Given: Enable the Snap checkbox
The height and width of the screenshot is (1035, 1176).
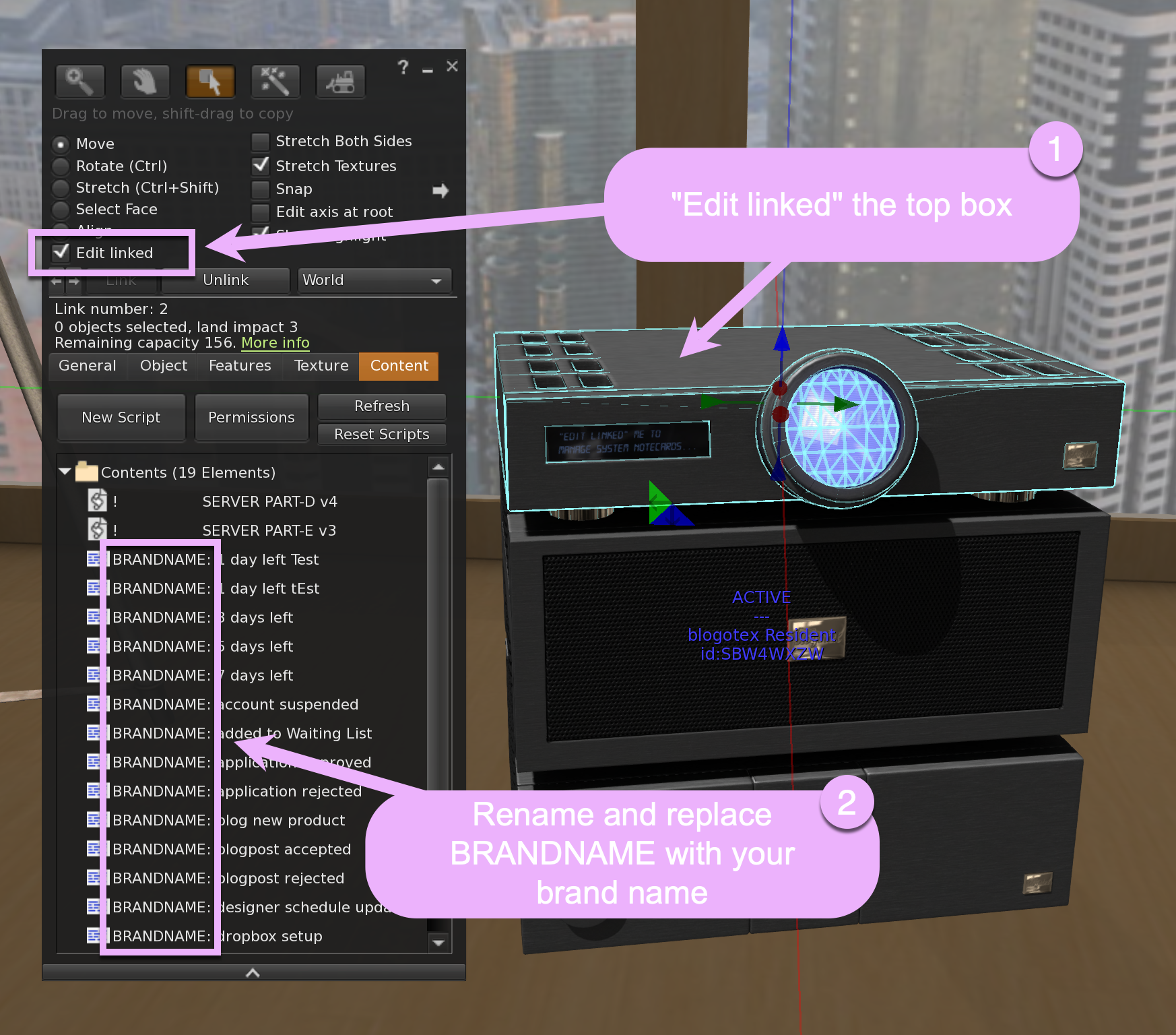Looking at the screenshot, I should tap(260, 189).
